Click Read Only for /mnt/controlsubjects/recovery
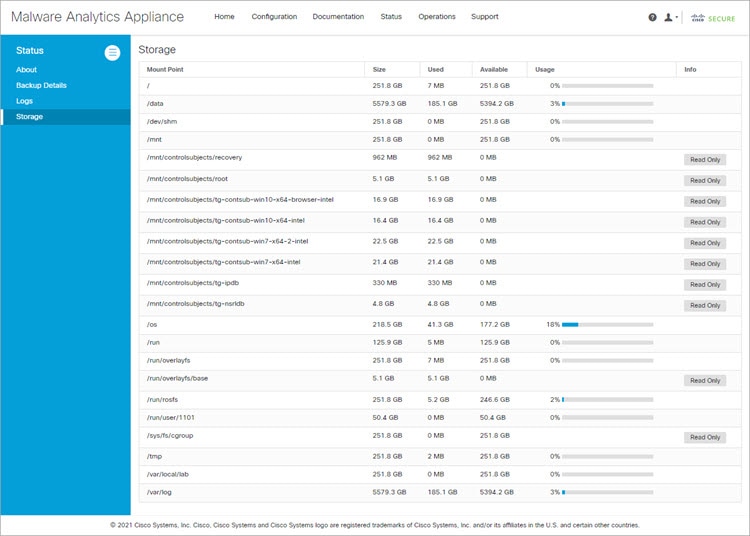The image size is (750, 536). (705, 160)
